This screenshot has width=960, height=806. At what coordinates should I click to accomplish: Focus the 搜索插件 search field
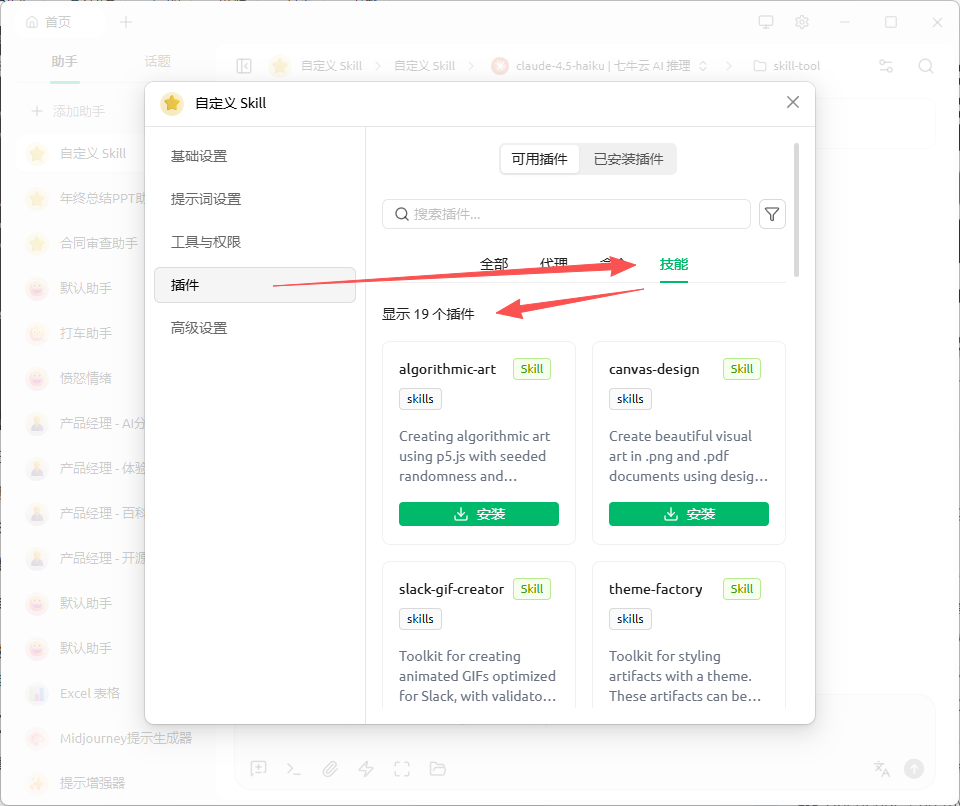pyautogui.click(x=566, y=214)
